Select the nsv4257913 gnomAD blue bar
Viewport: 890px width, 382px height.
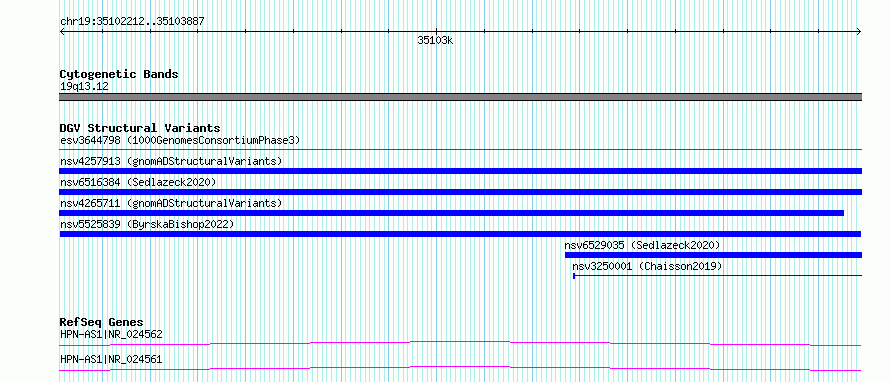(x=461, y=171)
